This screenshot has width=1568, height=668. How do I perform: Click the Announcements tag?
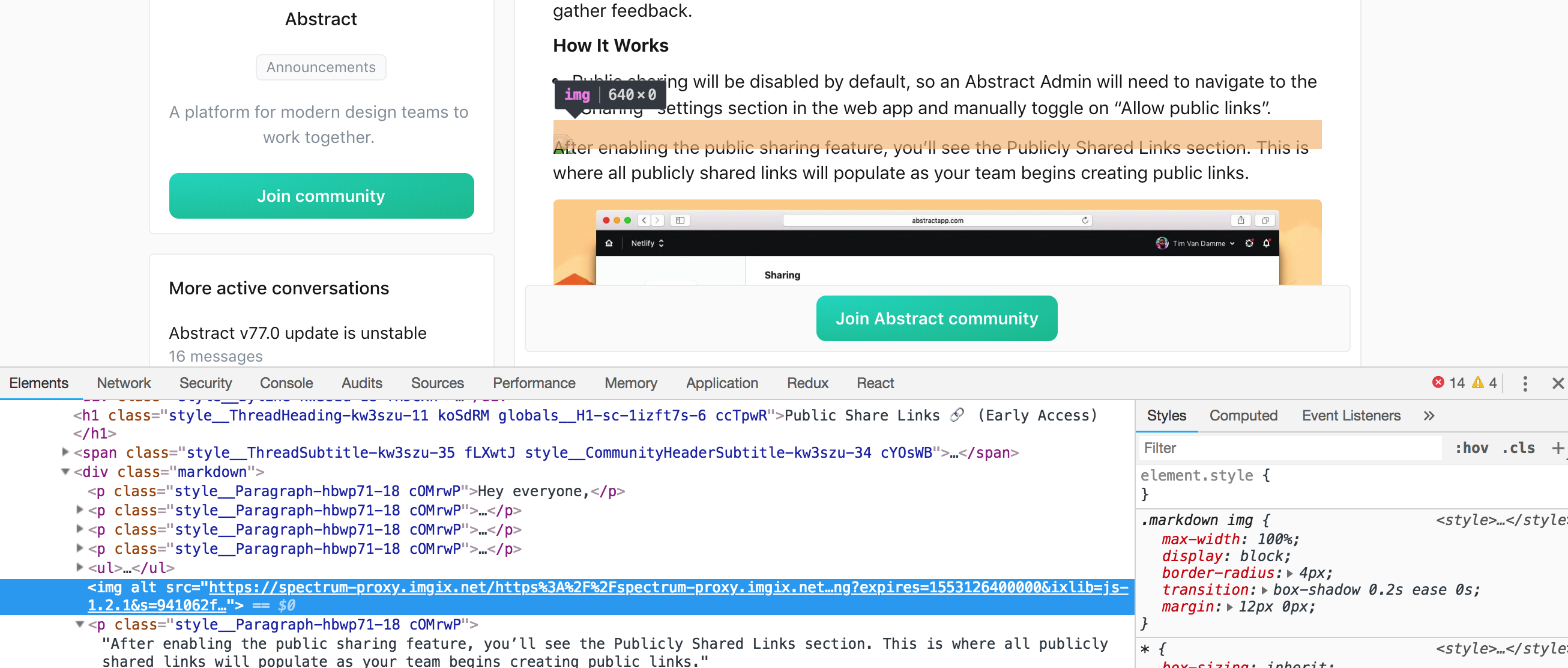click(x=321, y=67)
